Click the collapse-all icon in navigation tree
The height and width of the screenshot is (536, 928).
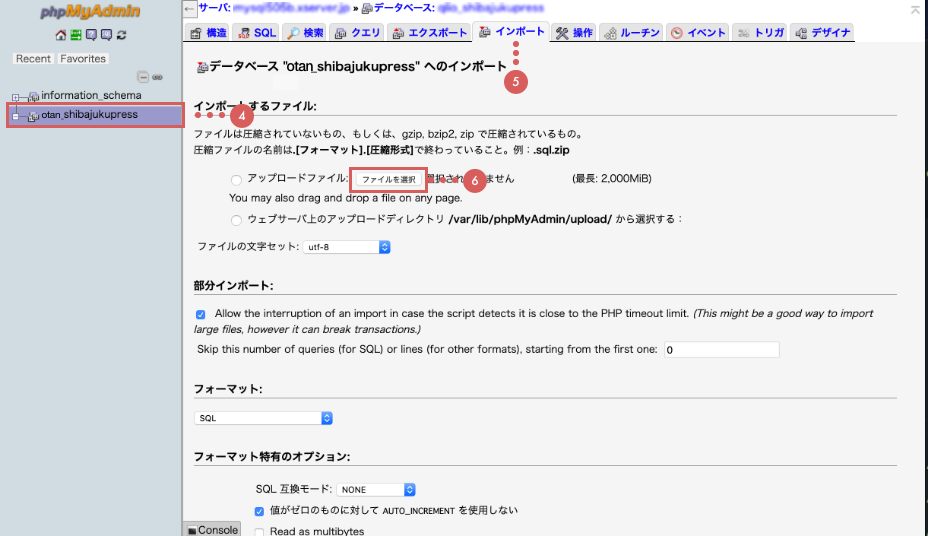(x=143, y=77)
